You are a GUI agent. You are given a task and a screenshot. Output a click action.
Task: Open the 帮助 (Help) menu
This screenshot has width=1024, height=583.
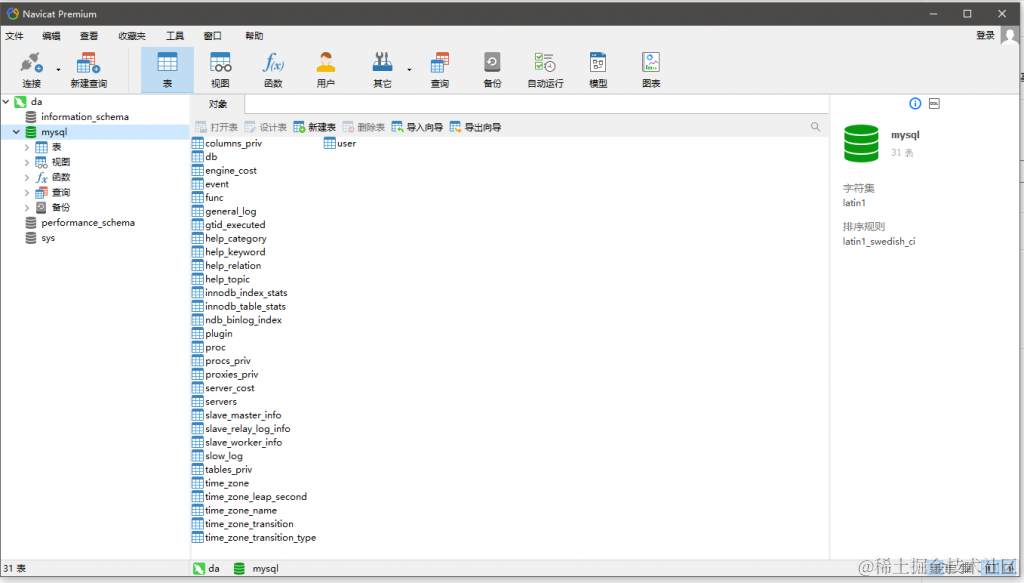254,36
